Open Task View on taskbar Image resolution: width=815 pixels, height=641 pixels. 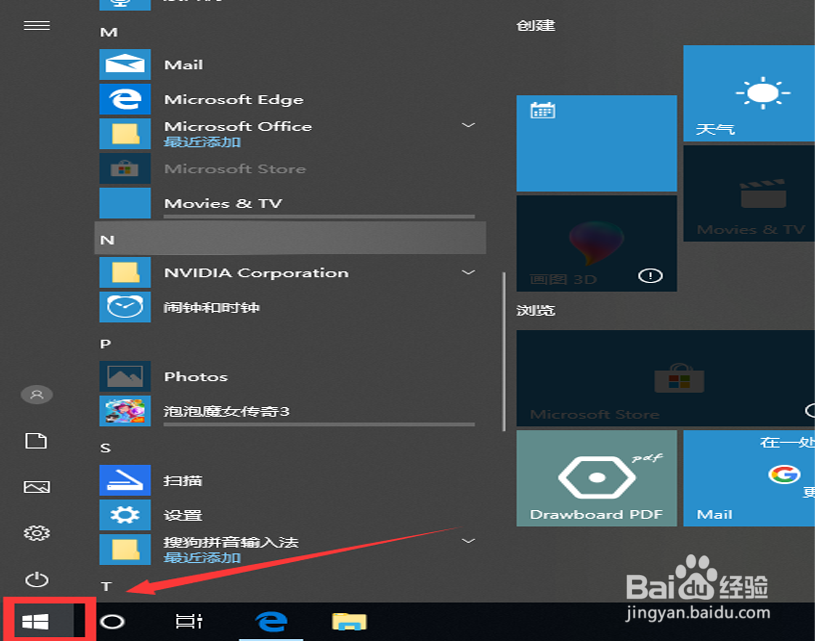pos(189,621)
